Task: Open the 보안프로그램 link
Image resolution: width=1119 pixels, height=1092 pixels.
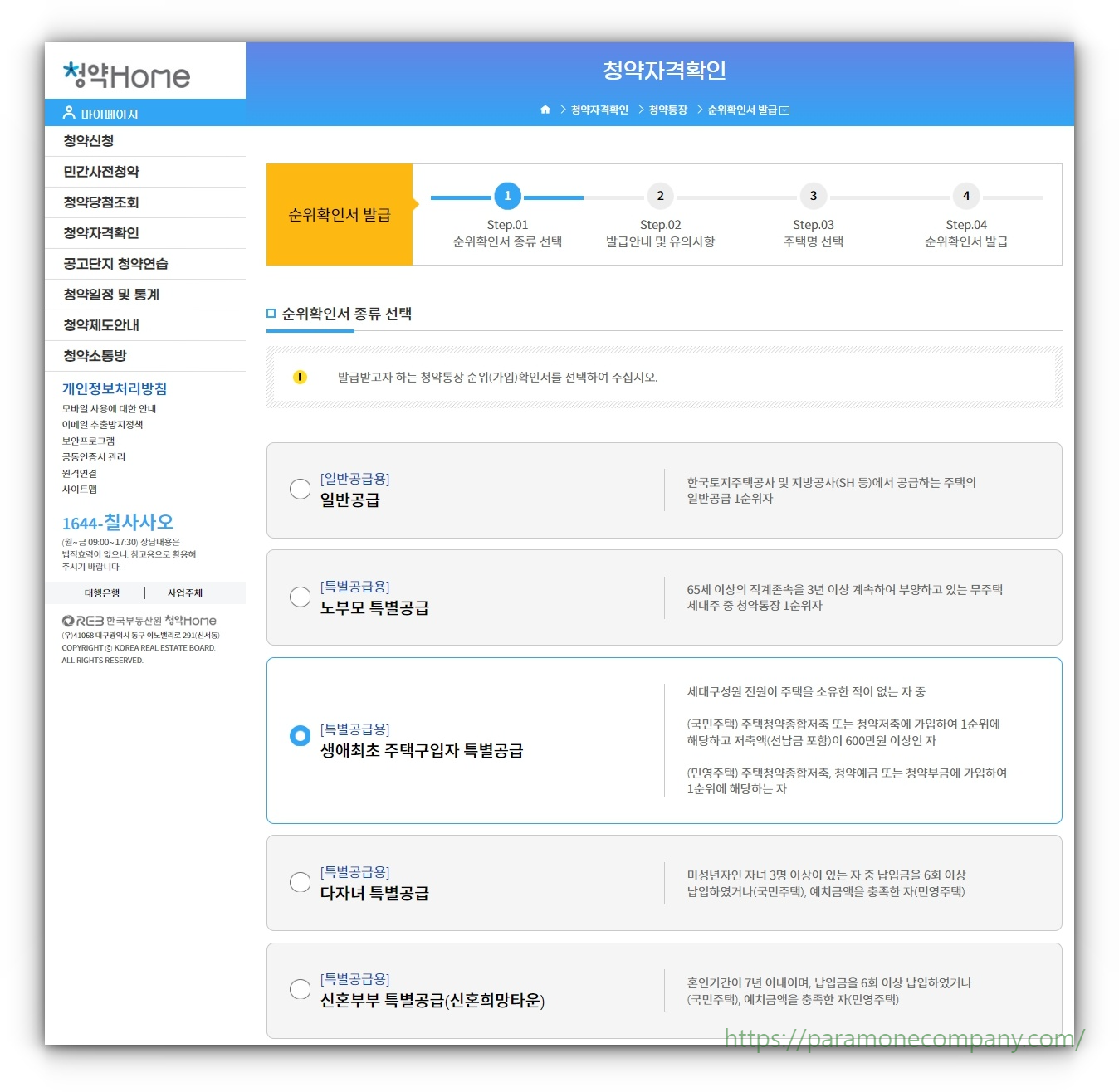Action: pos(88,441)
